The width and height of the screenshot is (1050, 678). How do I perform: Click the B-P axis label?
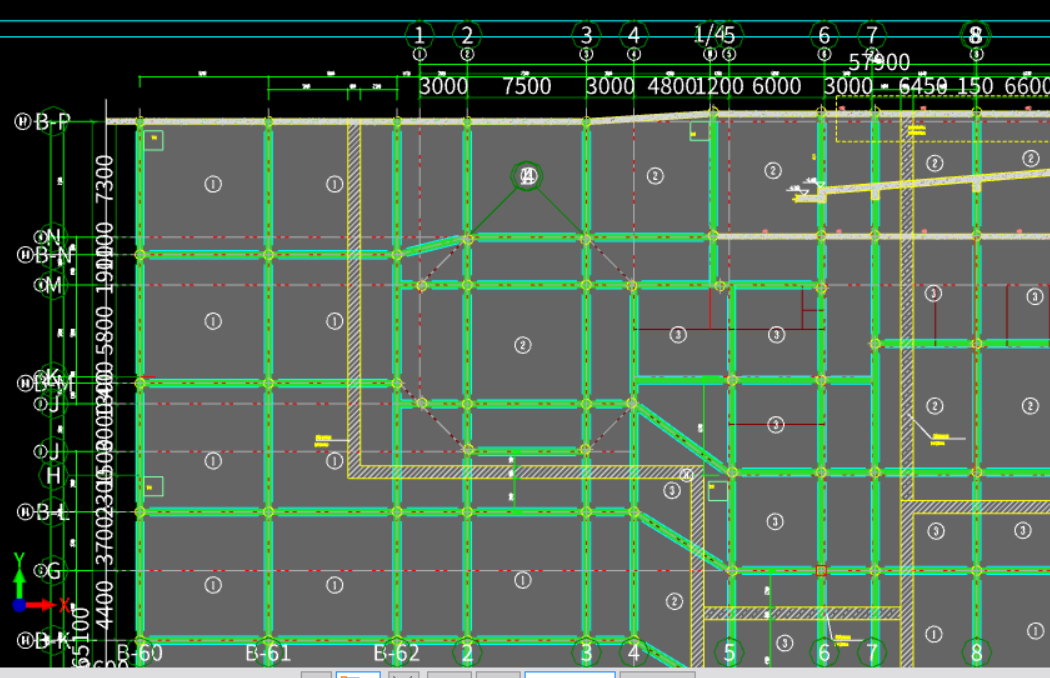(52, 122)
